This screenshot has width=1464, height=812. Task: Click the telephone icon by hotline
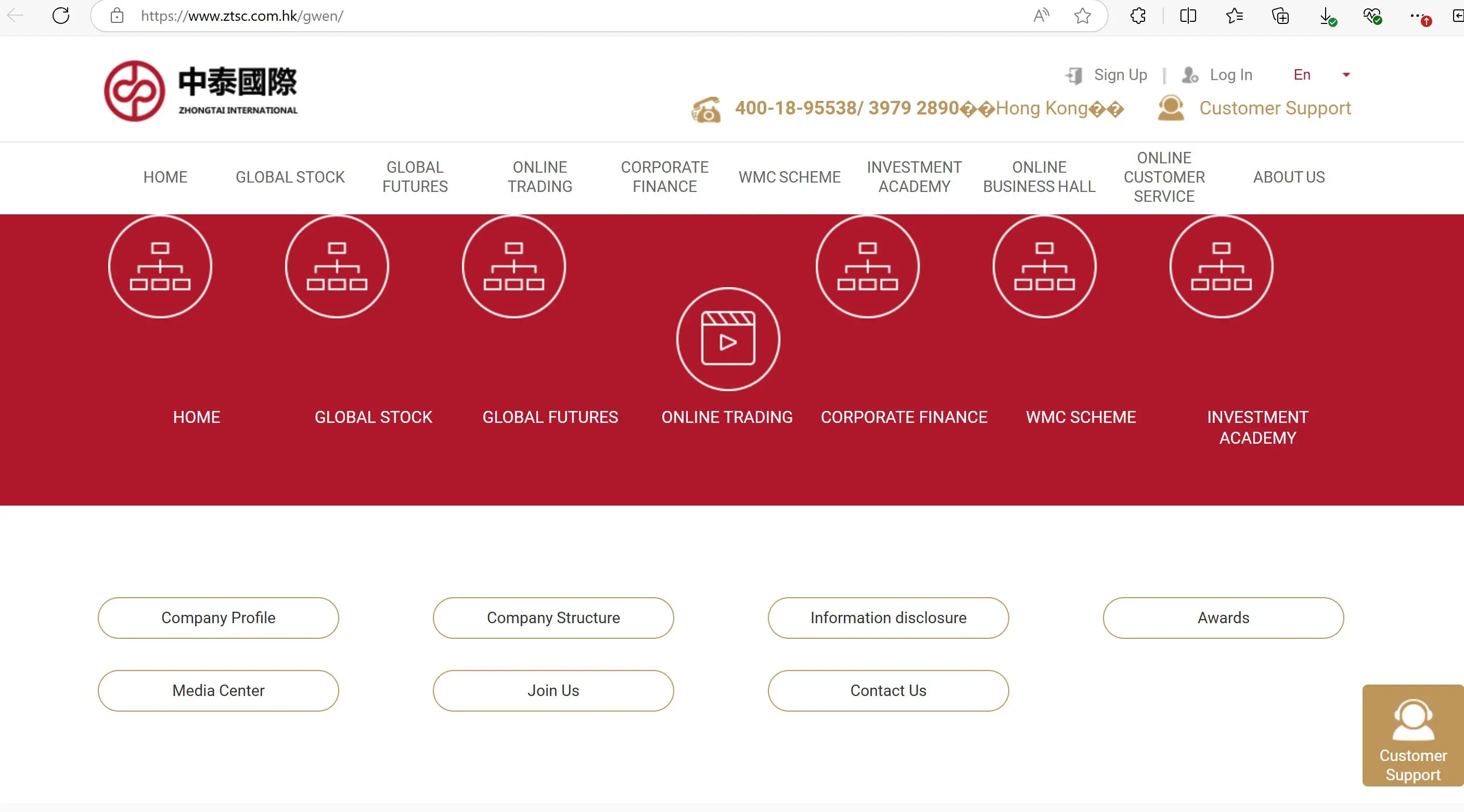click(x=706, y=109)
